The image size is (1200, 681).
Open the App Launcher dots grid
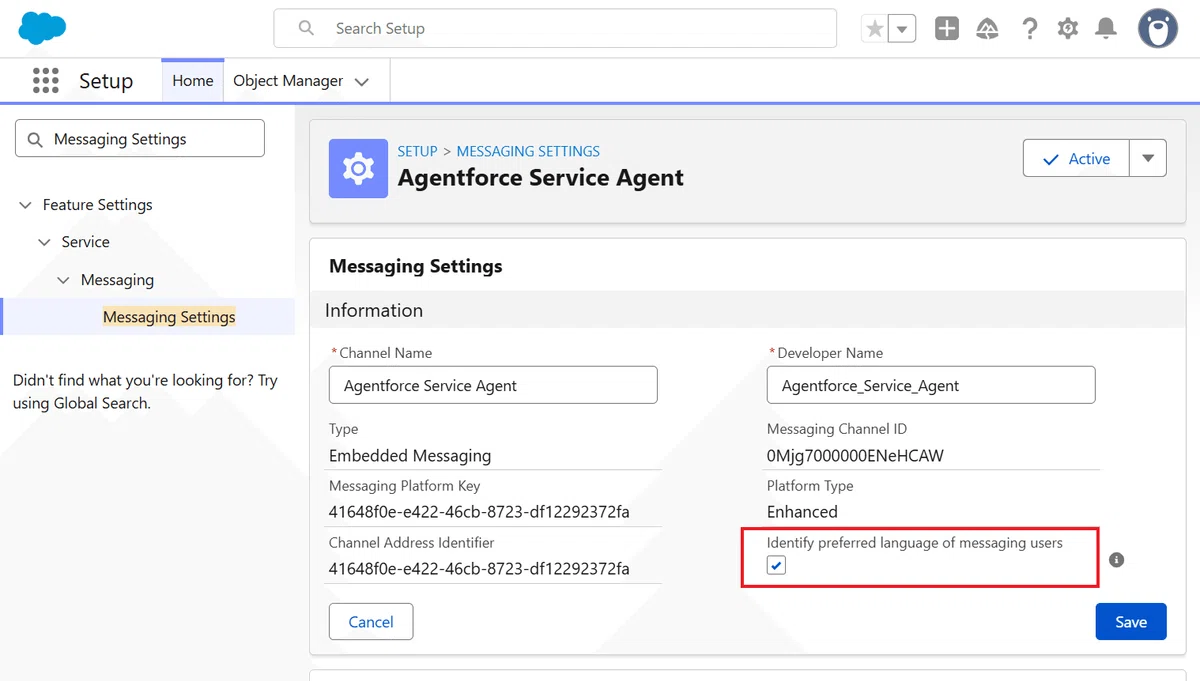click(x=45, y=81)
